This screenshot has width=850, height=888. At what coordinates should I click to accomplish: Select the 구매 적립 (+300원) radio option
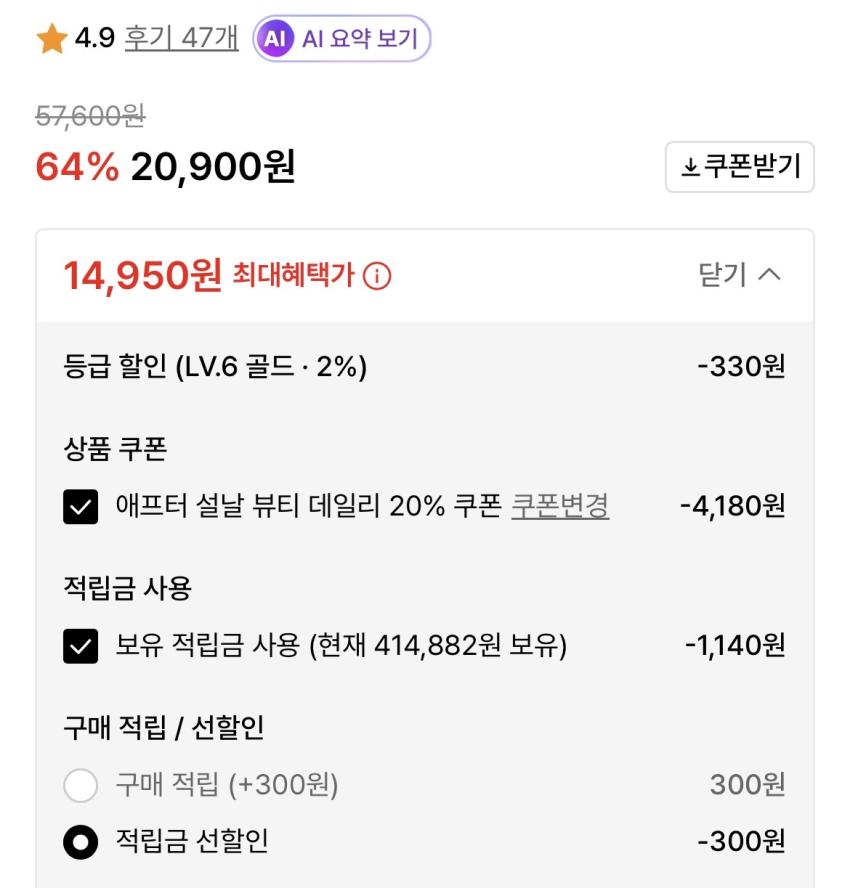[x=81, y=786]
